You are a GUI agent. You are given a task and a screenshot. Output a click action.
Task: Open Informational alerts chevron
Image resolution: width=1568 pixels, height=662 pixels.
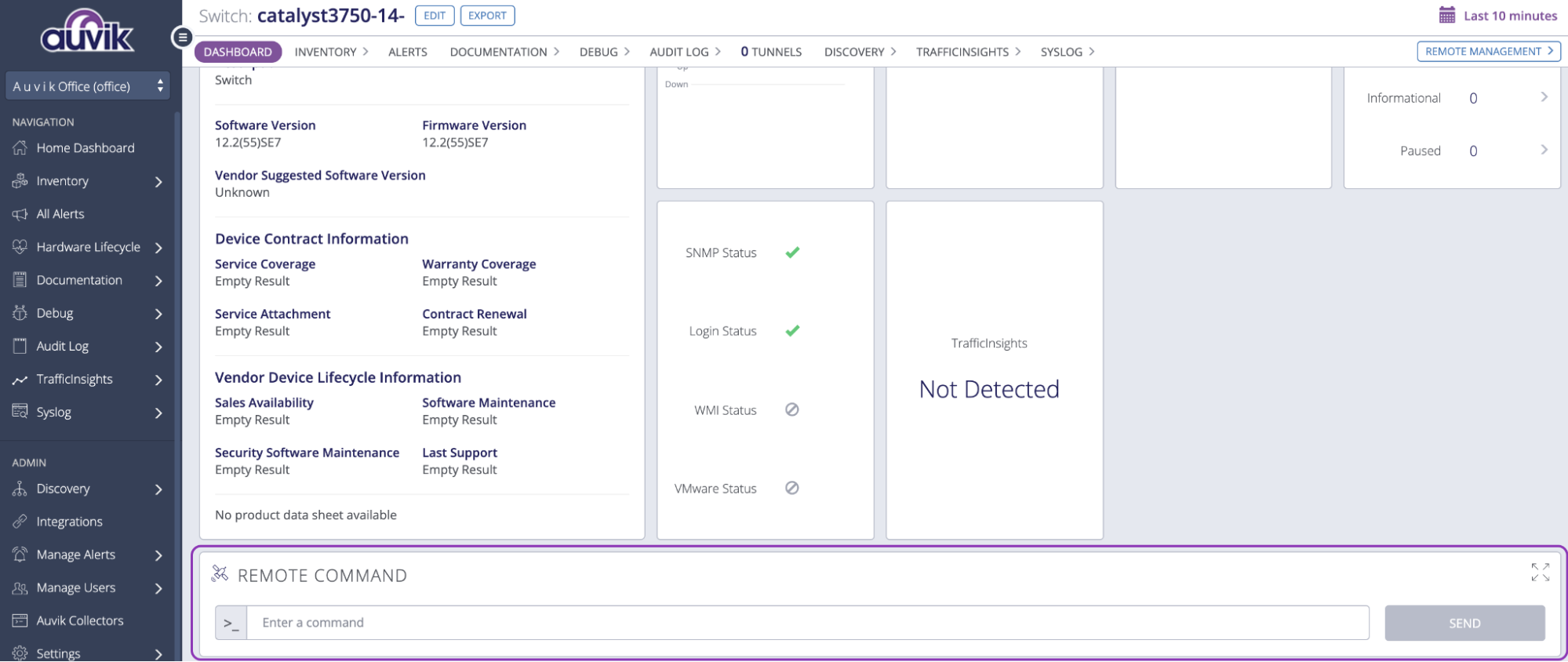point(1544,97)
